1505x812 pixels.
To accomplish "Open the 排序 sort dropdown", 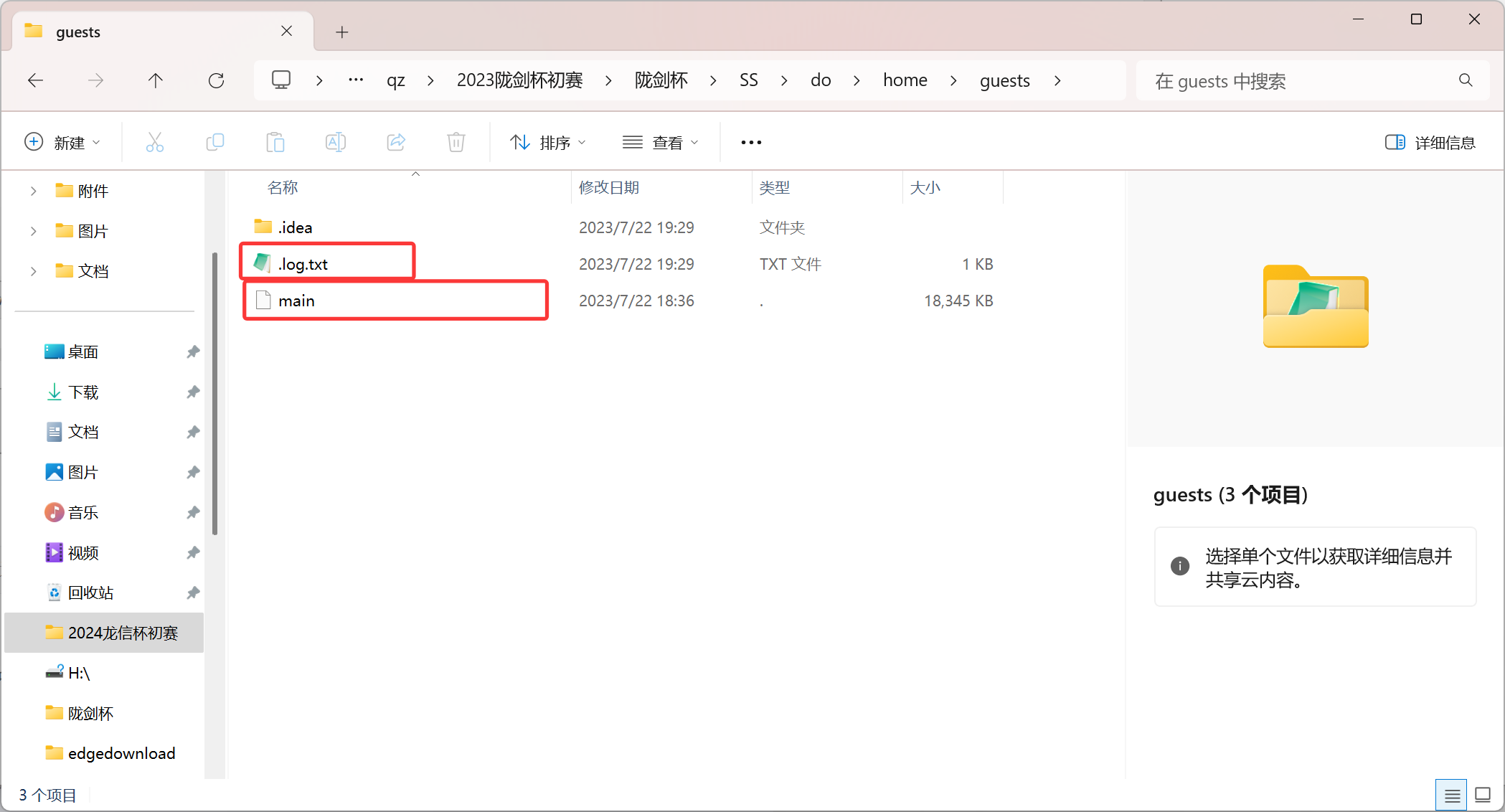I will click(548, 142).
